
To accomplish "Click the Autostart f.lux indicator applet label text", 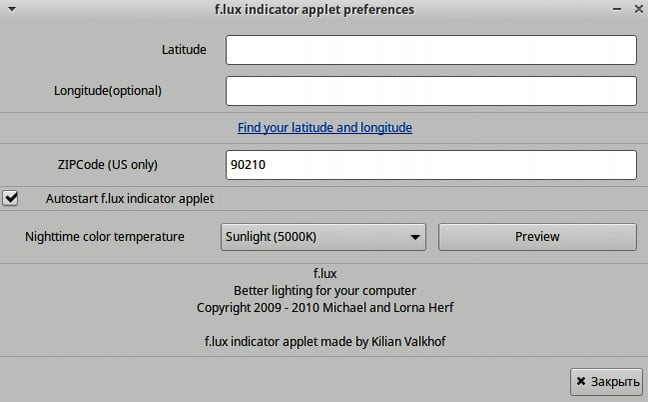I will 130,199.
